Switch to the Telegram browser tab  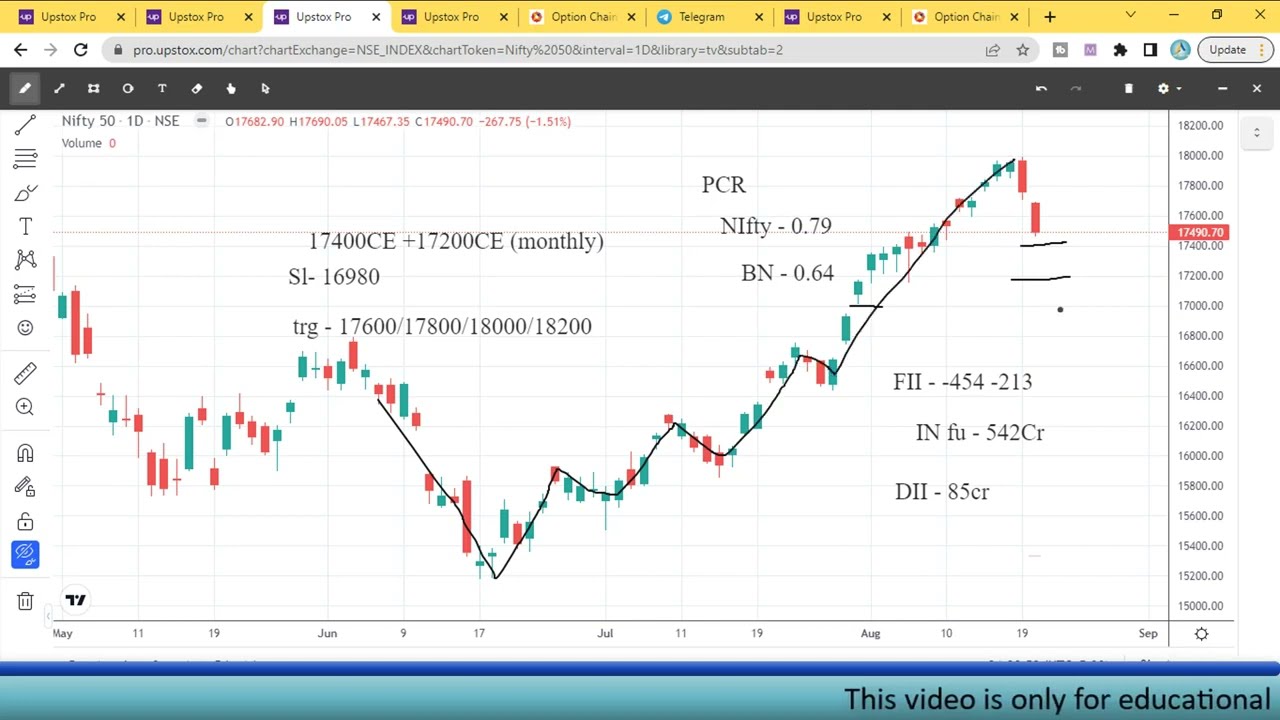(x=702, y=16)
